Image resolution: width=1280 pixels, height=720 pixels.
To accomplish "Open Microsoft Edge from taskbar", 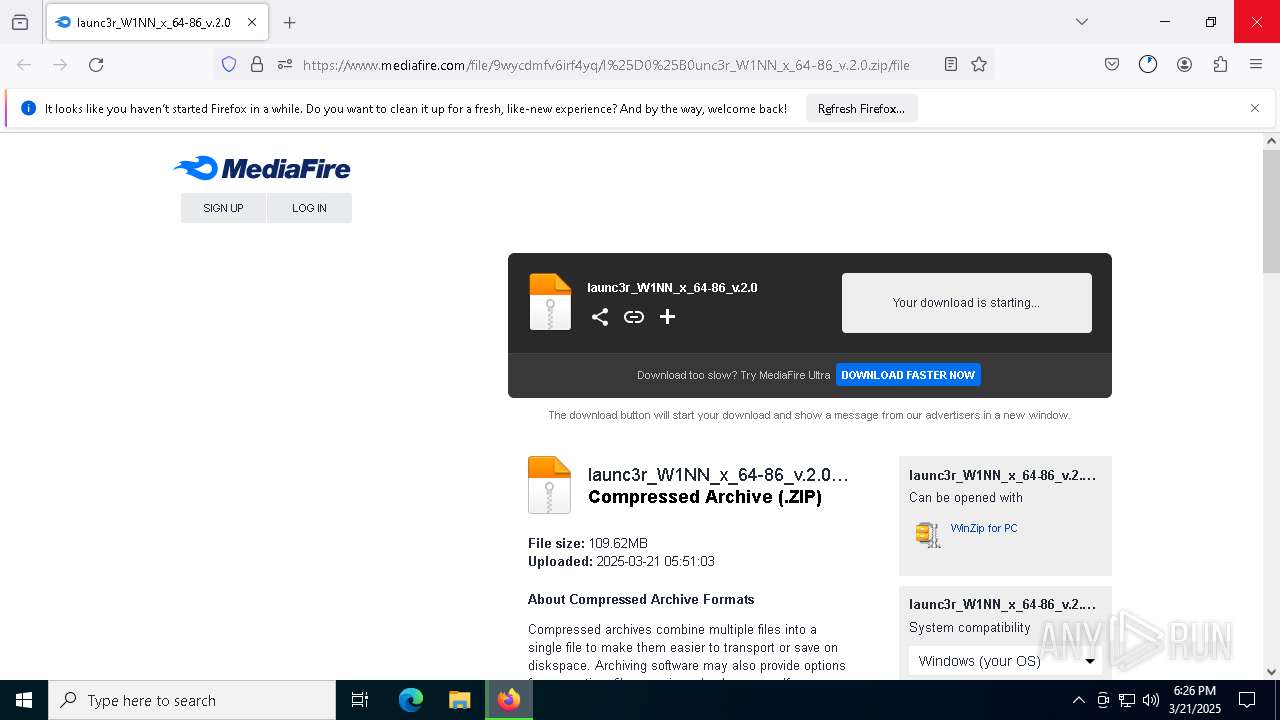I will (411, 700).
